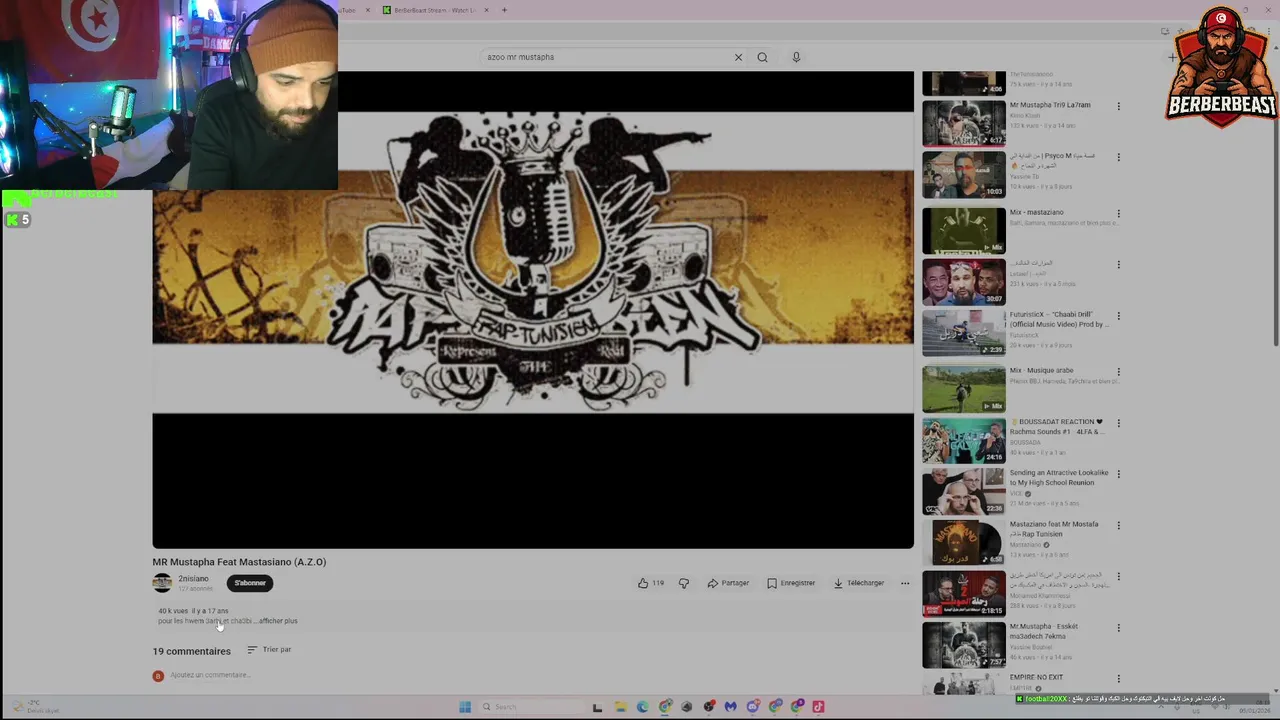The height and width of the screenshot is (720, 1280).
Task: Open FuturisticX Chaabi Drill thumbnail
Action: pos(964,333)
